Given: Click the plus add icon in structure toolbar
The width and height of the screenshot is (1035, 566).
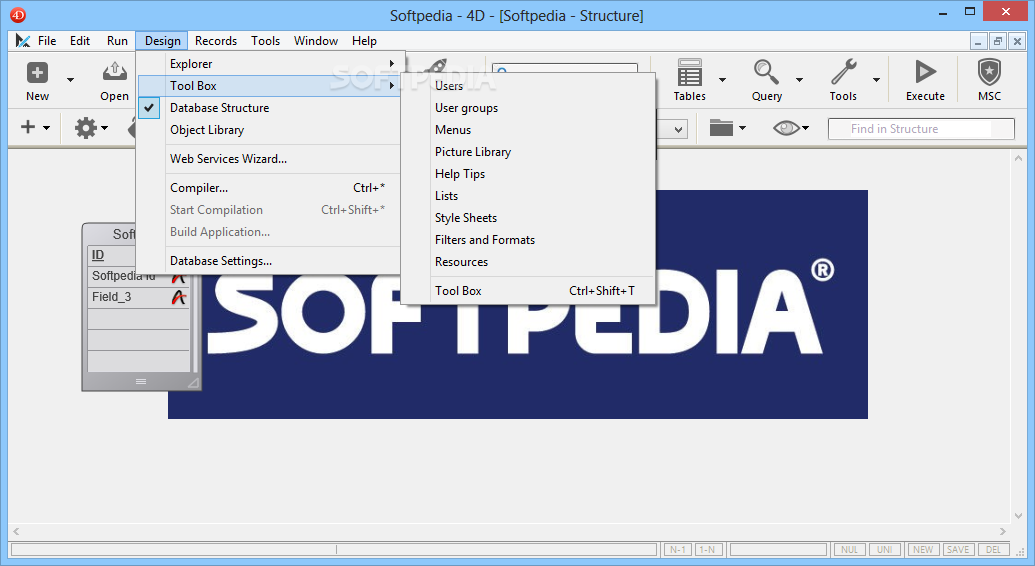Looking at the screenshot, I should 28,127.
